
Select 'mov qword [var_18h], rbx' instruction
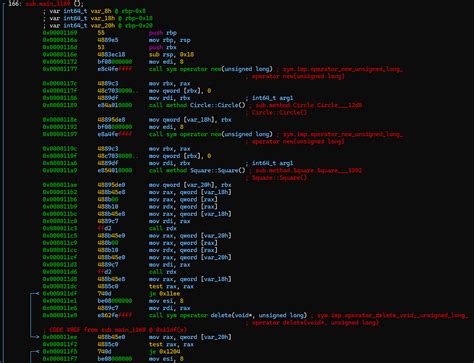(x=190, y=120)
